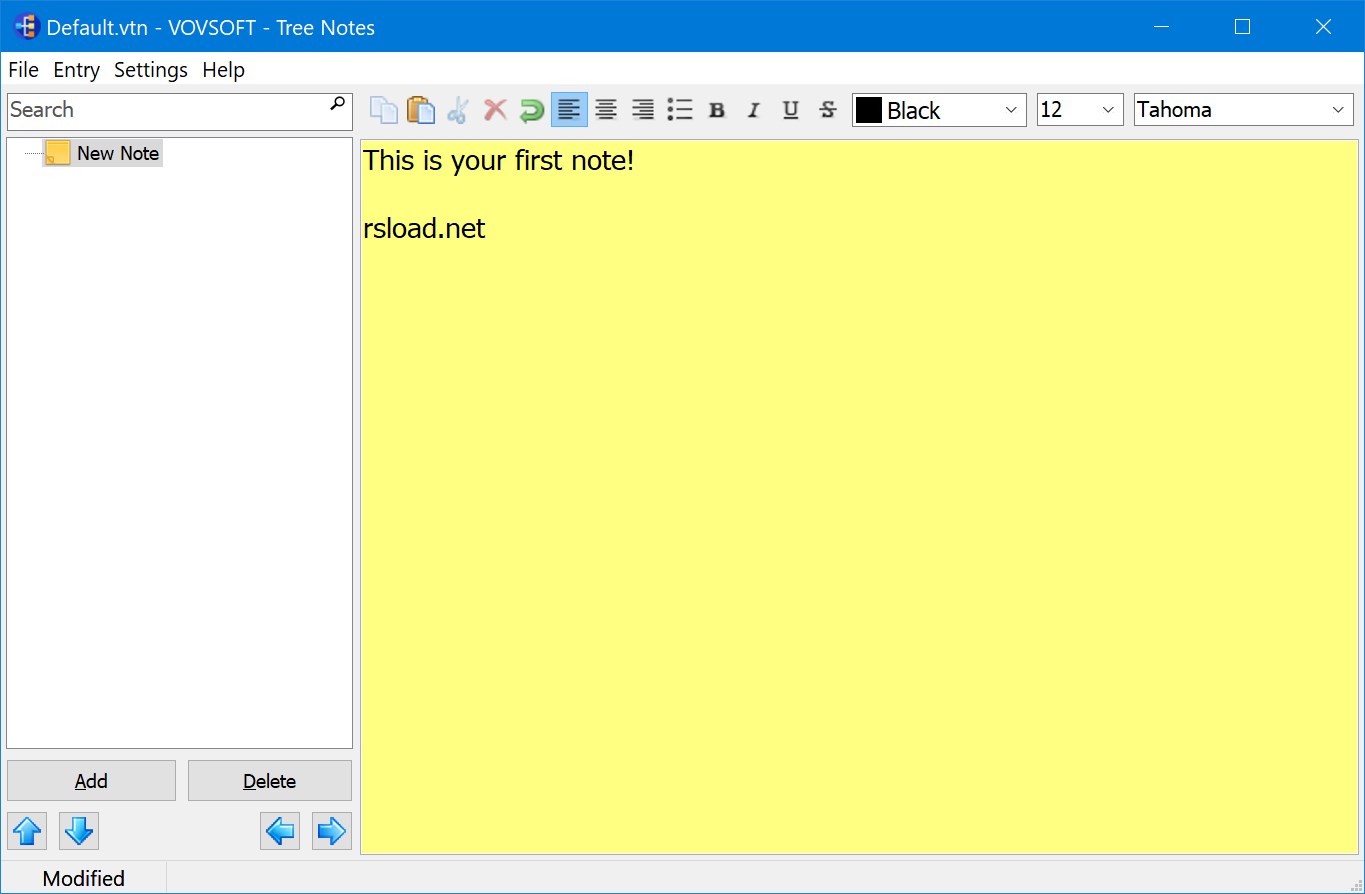The image size is (1365, 894).
Task: Click the Delete button below the tree
Action: (x=270, y=781)
